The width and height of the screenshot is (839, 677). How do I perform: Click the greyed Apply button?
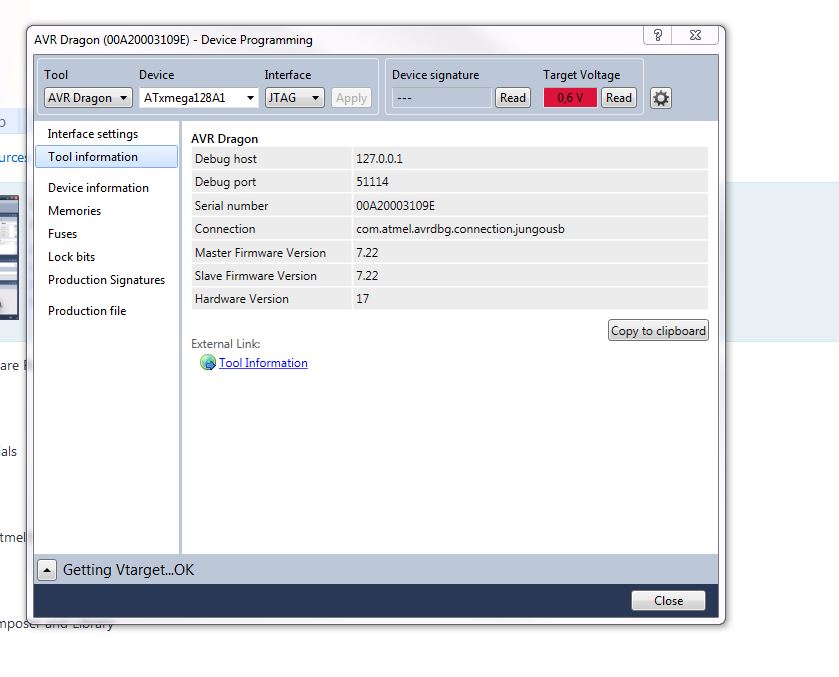click(x=352, y=98)
